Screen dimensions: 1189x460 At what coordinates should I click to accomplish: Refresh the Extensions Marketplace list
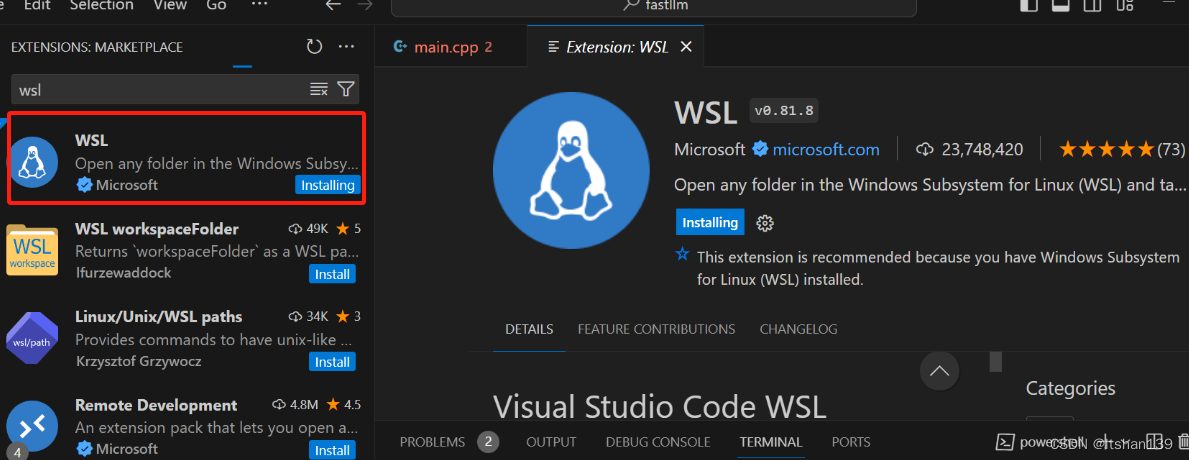[315, 47]
